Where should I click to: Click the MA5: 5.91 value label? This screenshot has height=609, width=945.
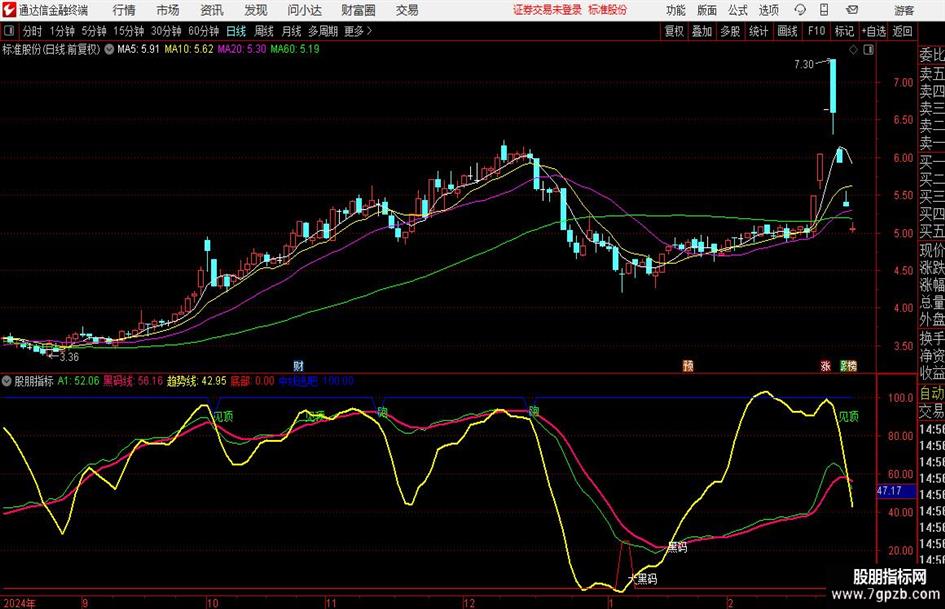pyautogui.click(x=138, y=49)
